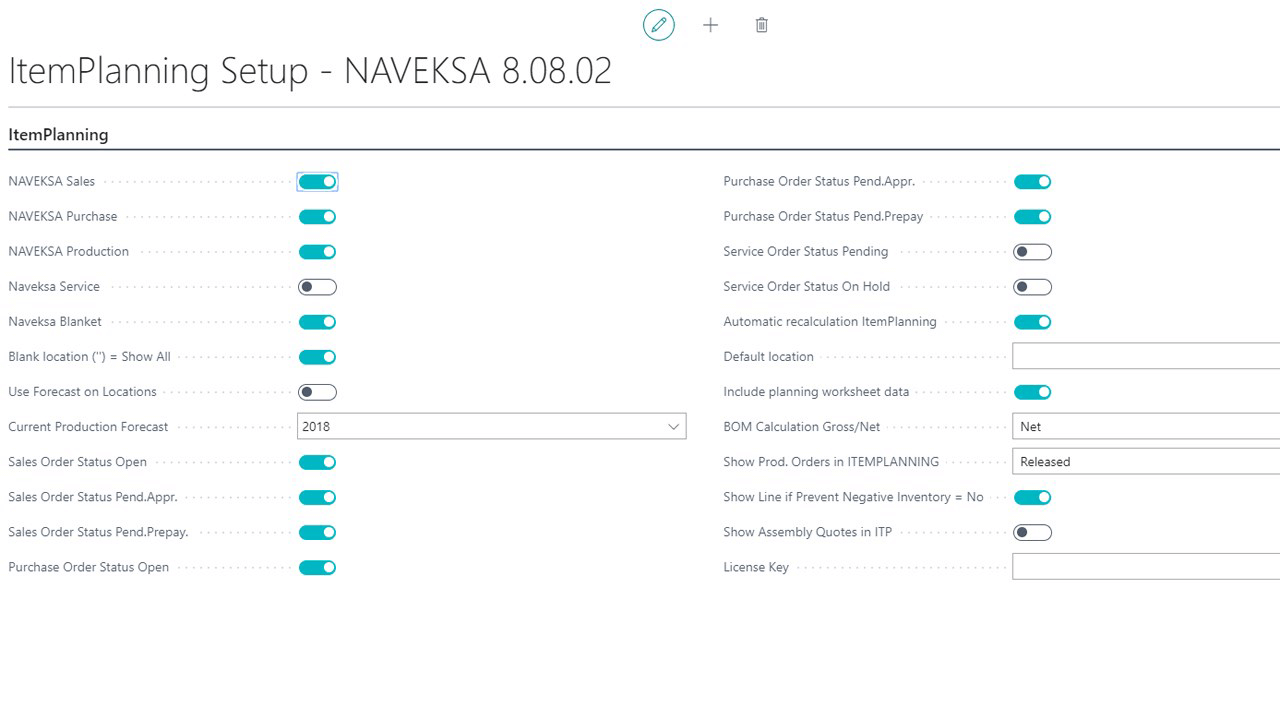Enable Use Forecast on Locations
1280x720 pixels.
[x=317, y=392]
